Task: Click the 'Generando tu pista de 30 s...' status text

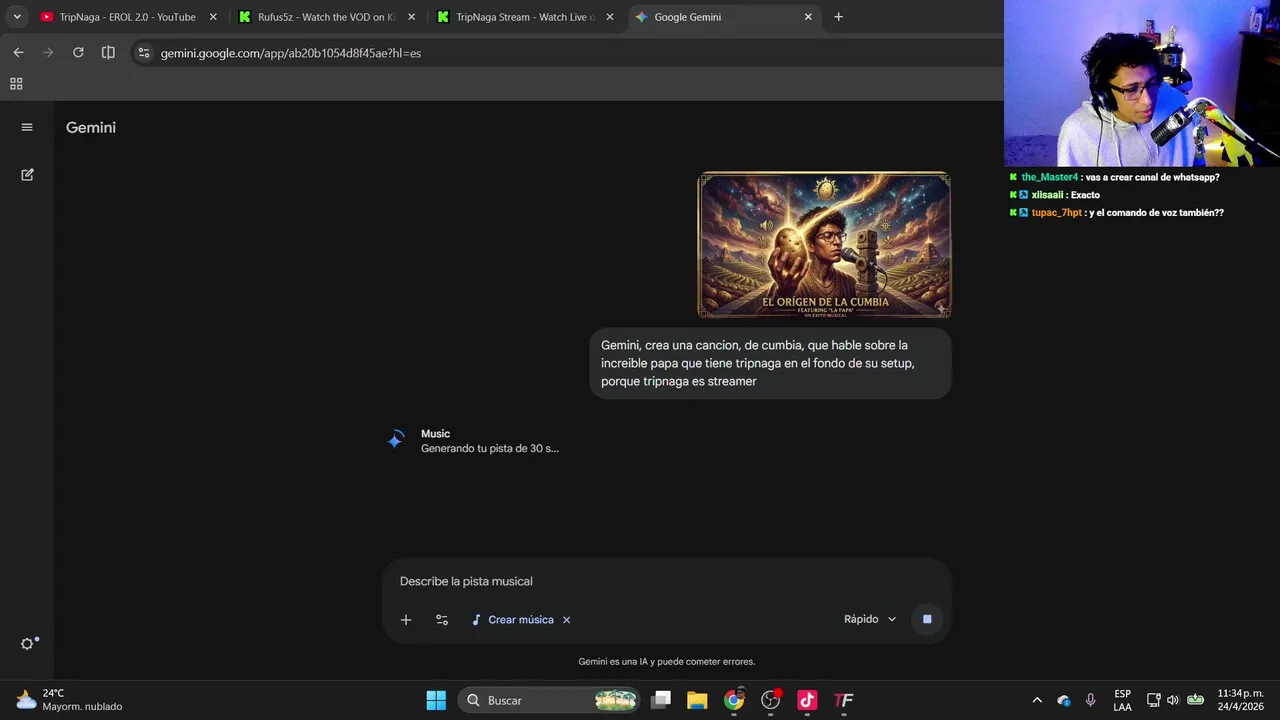Action: [x=490, y=449]
